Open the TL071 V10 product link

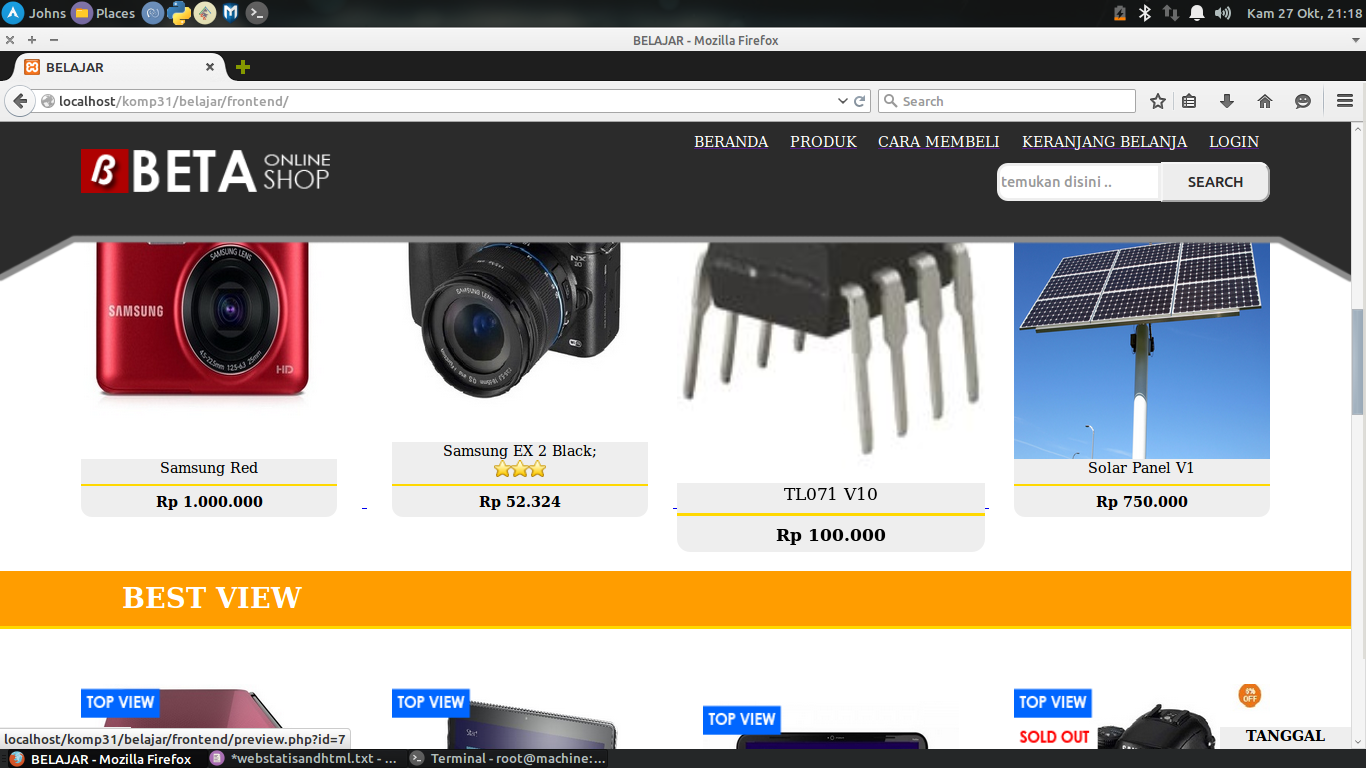point(831,494)
